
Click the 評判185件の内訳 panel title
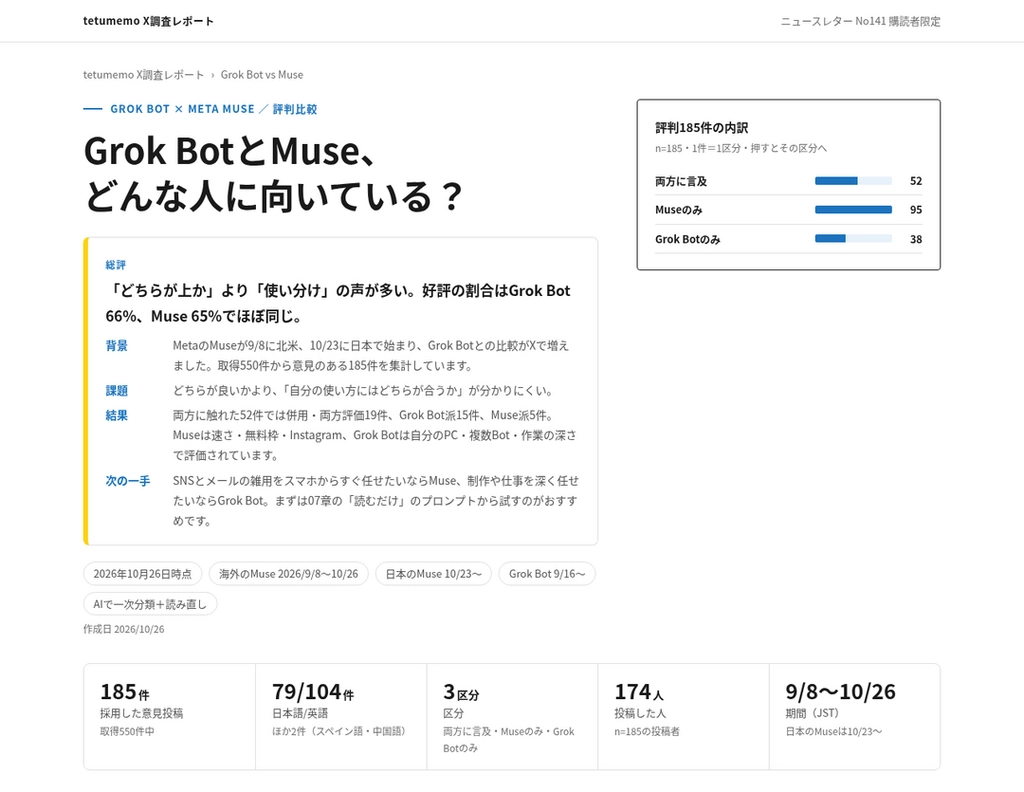click(701, 128)
